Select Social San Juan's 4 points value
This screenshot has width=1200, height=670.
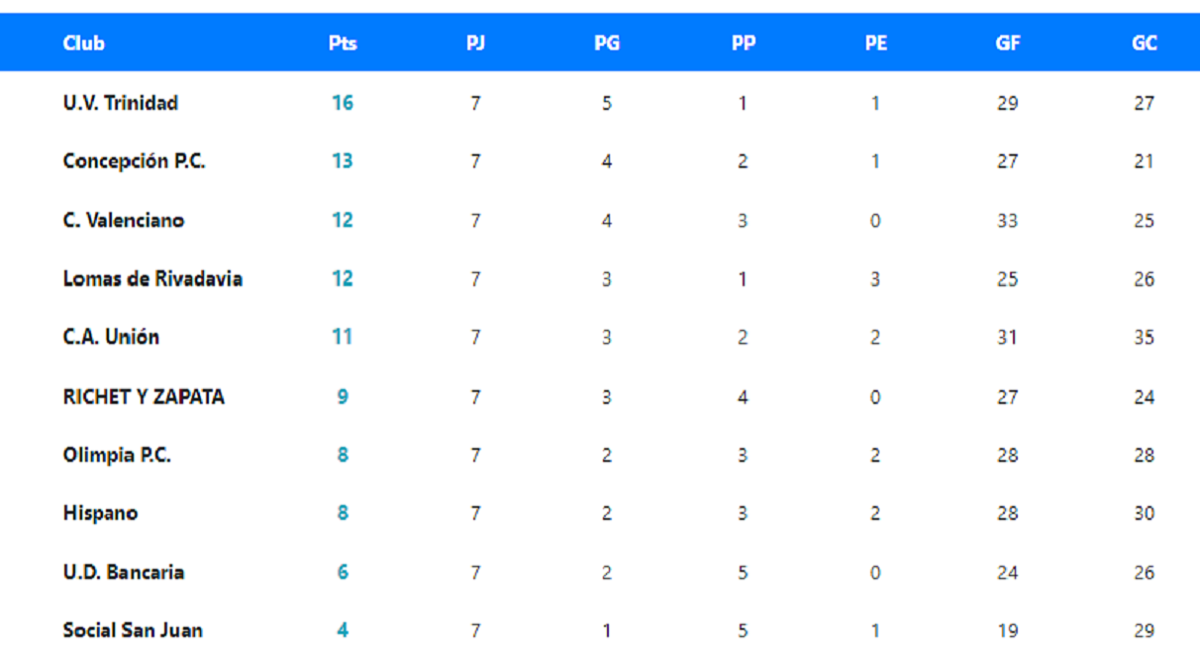click(x=342, y=630)
